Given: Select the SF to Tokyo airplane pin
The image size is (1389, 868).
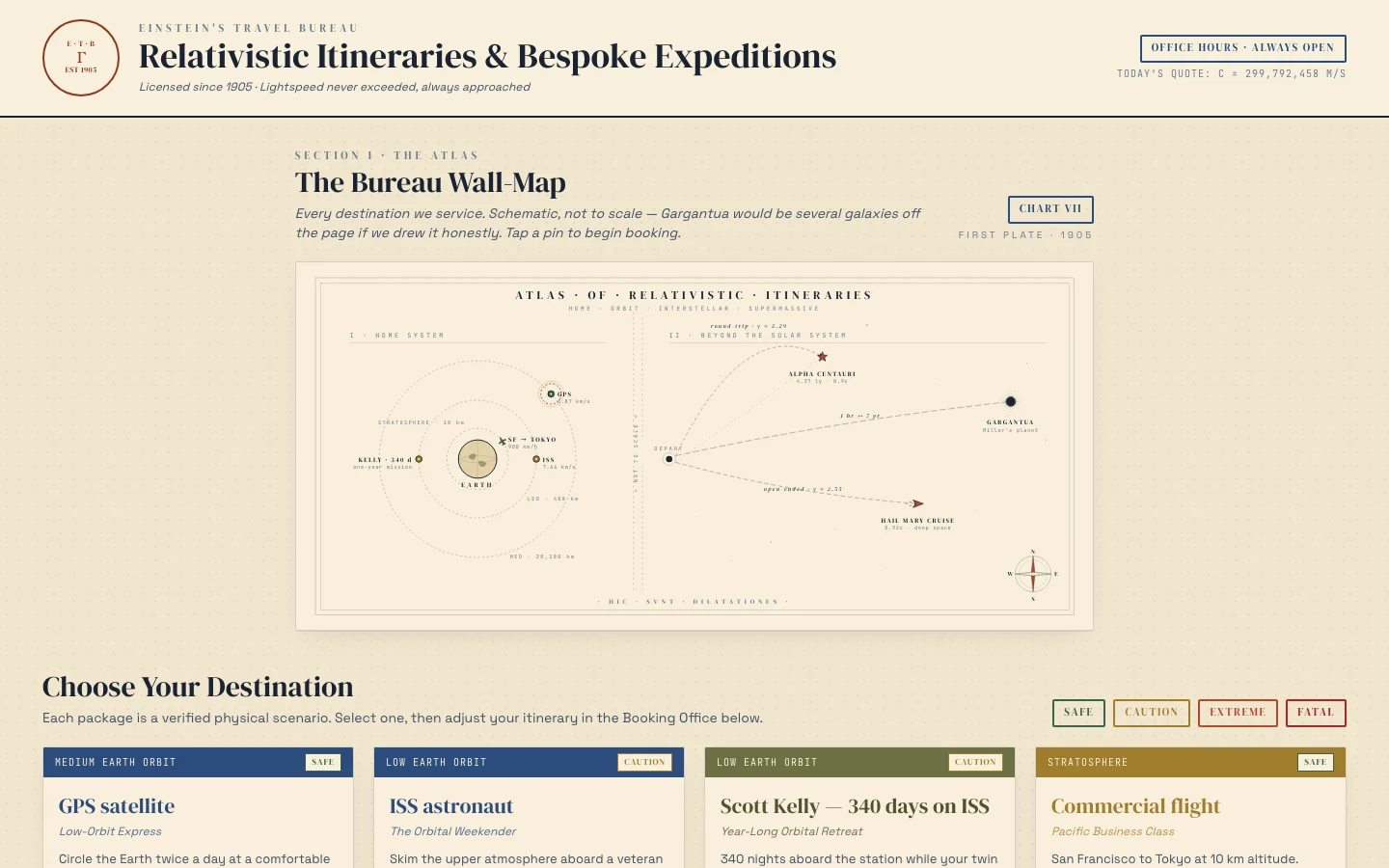Looking at the screenshot, I should coord(503,441).
